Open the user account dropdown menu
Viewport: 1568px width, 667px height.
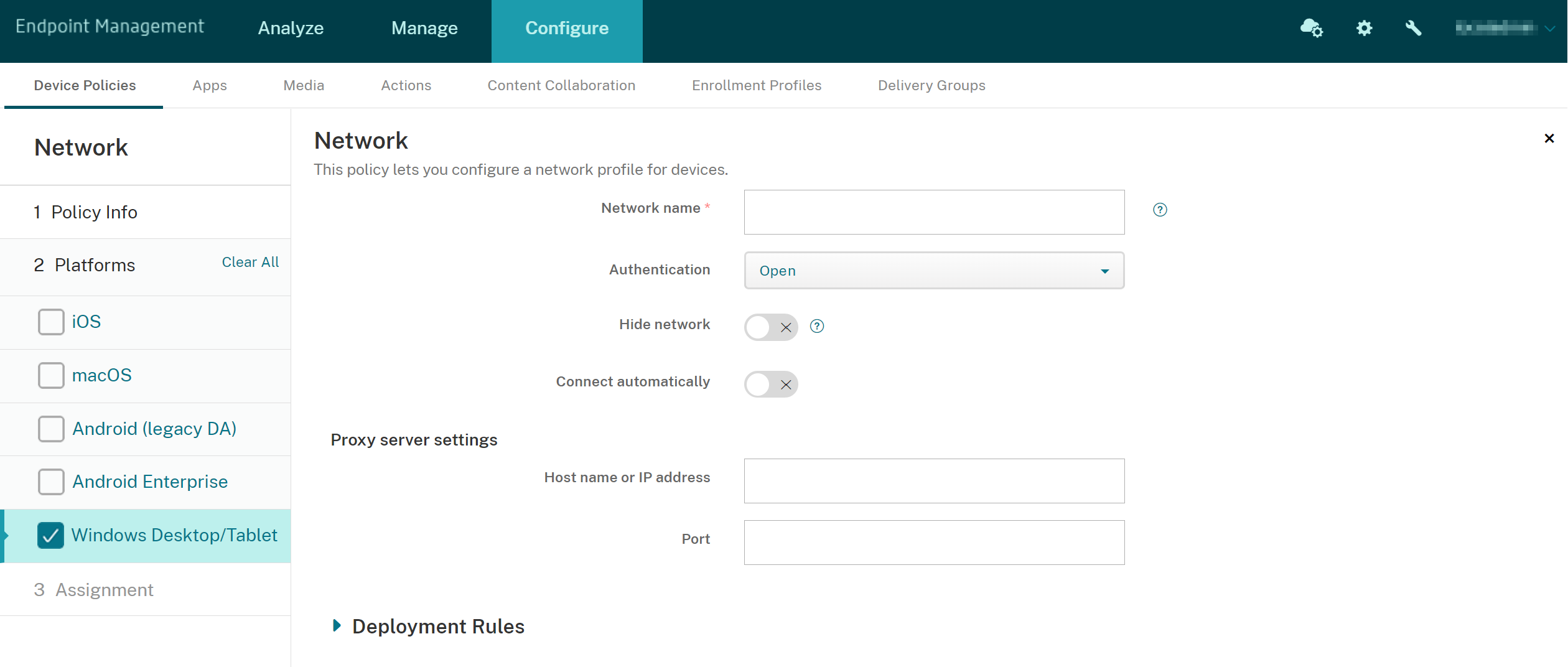(1505, 28)
